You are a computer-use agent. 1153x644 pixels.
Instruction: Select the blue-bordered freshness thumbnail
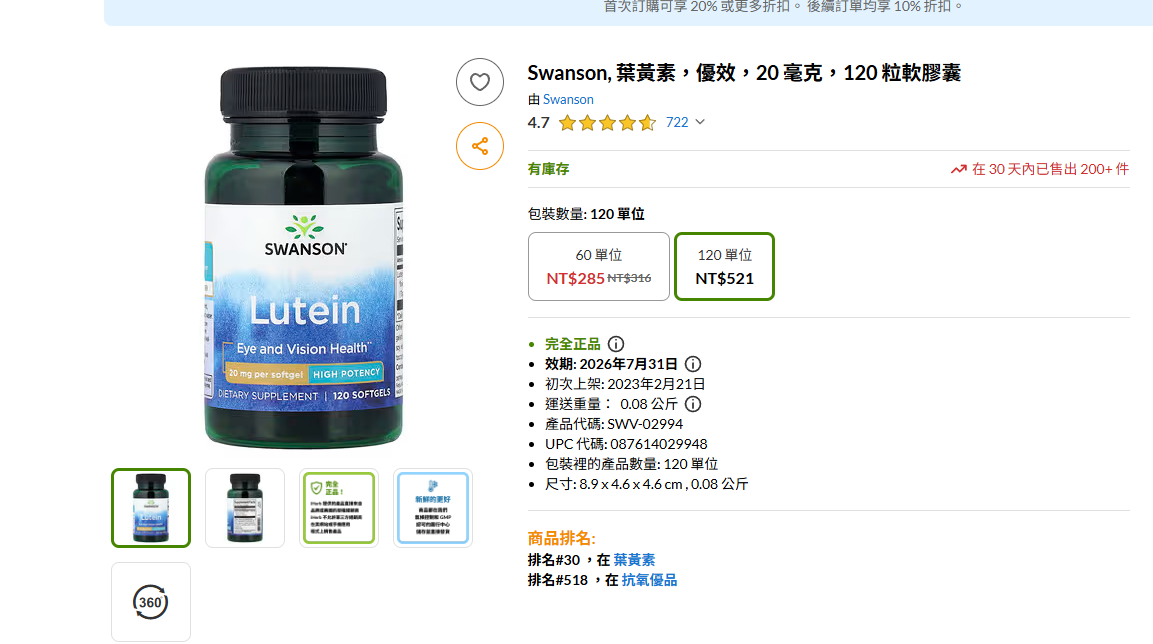[433, 508]
